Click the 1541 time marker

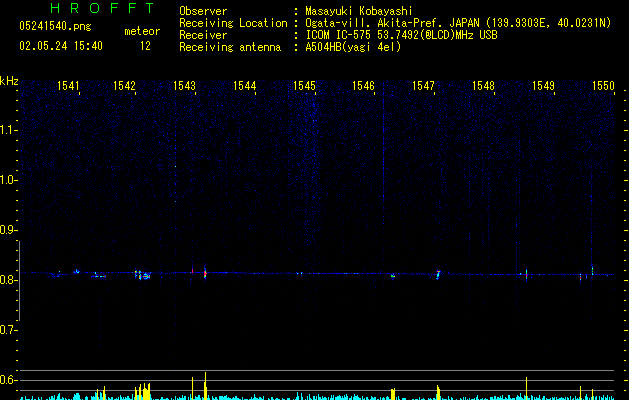point(68,86)
